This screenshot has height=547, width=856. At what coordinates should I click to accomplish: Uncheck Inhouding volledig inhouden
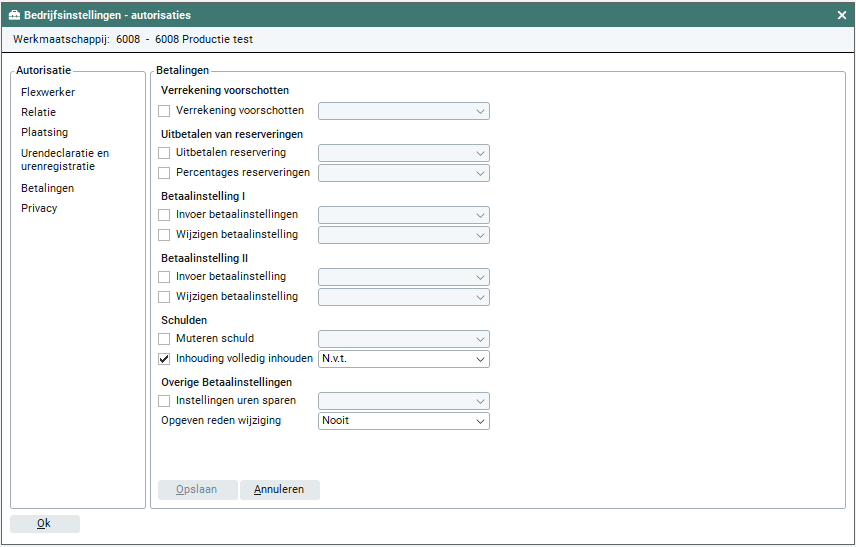click(165, 359)
